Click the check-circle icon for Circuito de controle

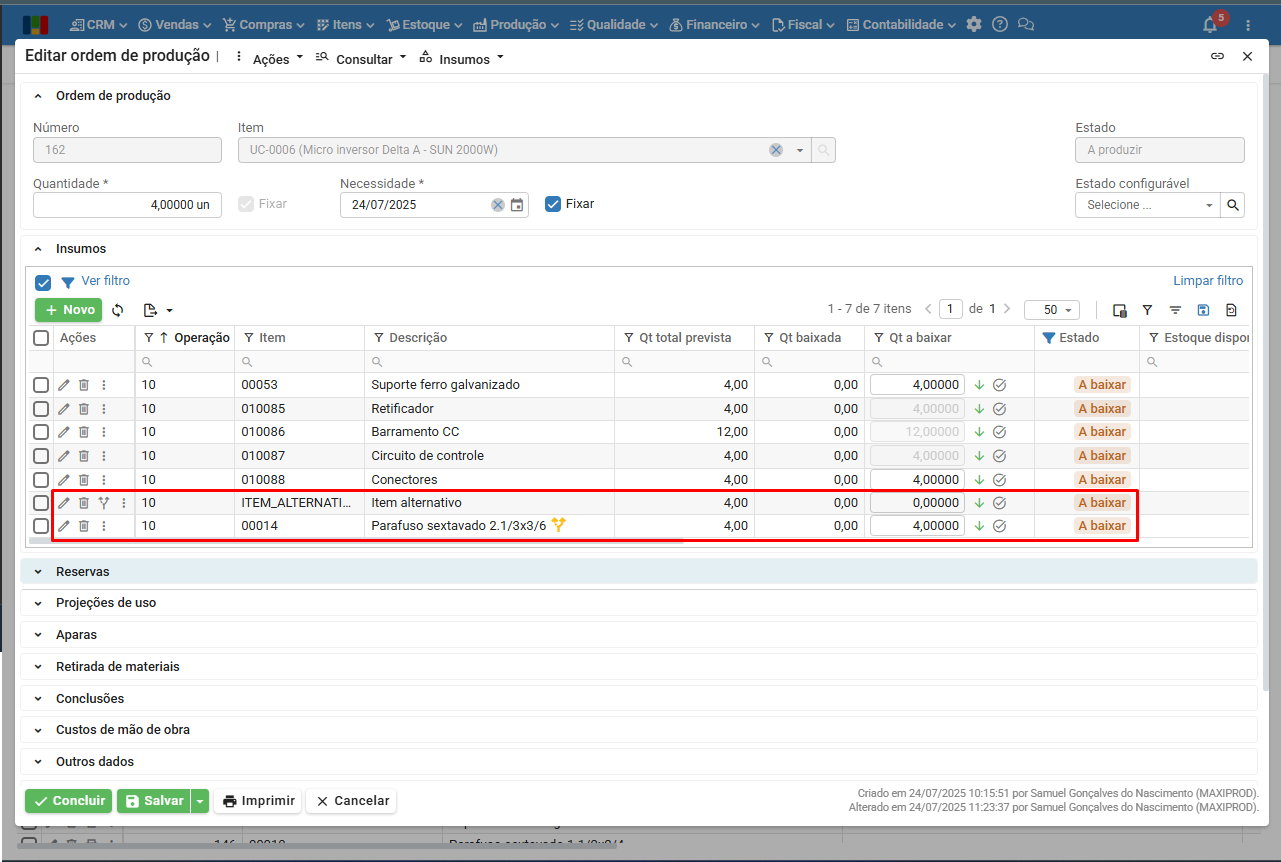(x=999, y=456)
